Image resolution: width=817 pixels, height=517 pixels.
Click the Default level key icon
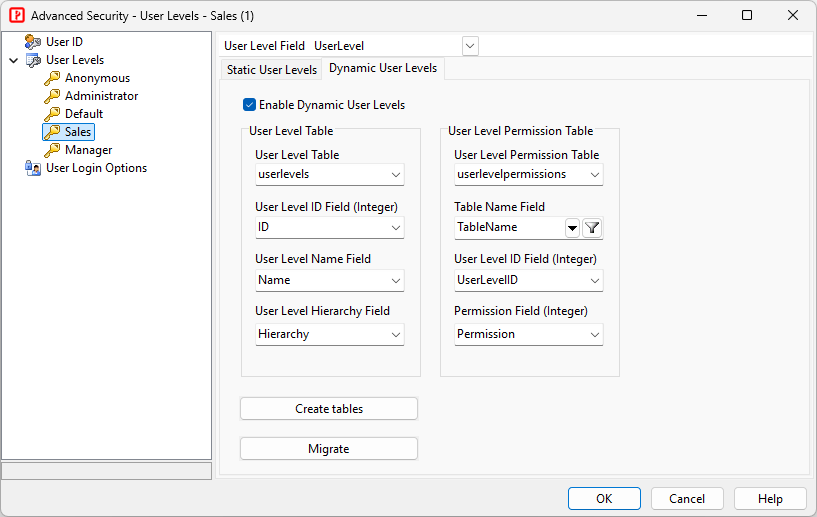(52, 114)
